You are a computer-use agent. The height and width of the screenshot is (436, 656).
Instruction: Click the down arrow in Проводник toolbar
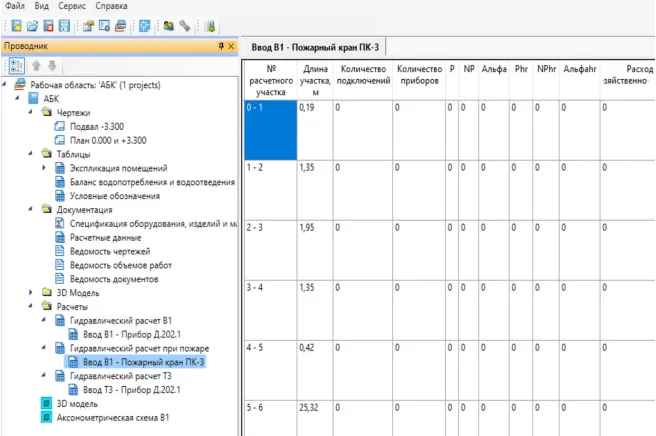click(52, 66)
